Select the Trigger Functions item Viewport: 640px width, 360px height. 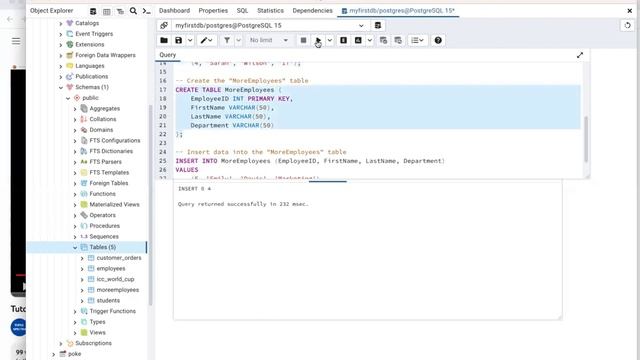[x=112, y=311]
